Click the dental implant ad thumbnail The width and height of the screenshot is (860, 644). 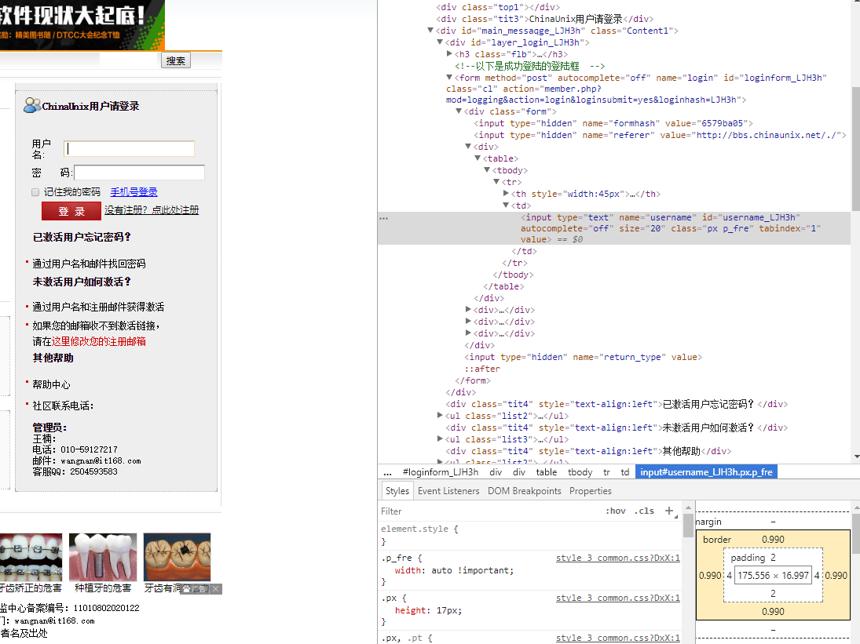103,557
